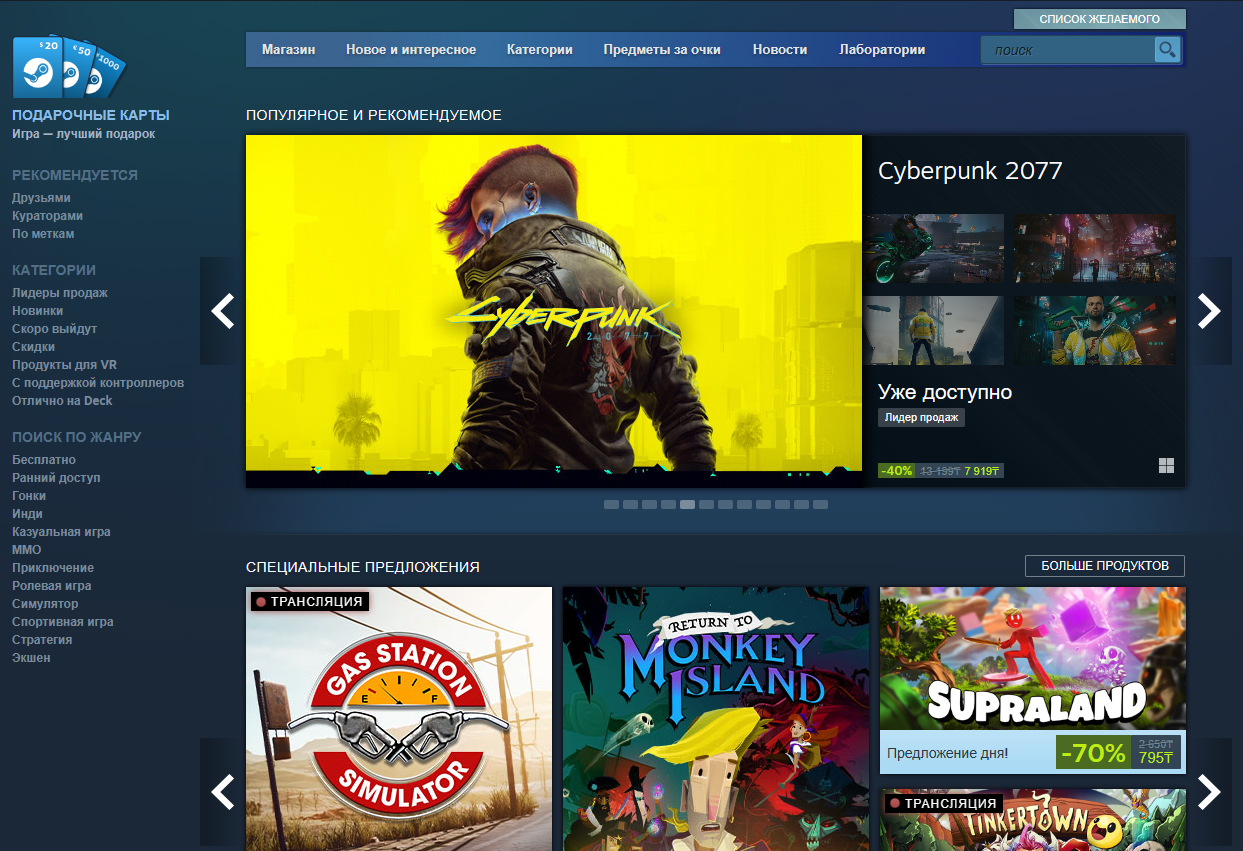
Task: View Cyberpunk screenshot of neon night street
Action: click(1095, 248)
